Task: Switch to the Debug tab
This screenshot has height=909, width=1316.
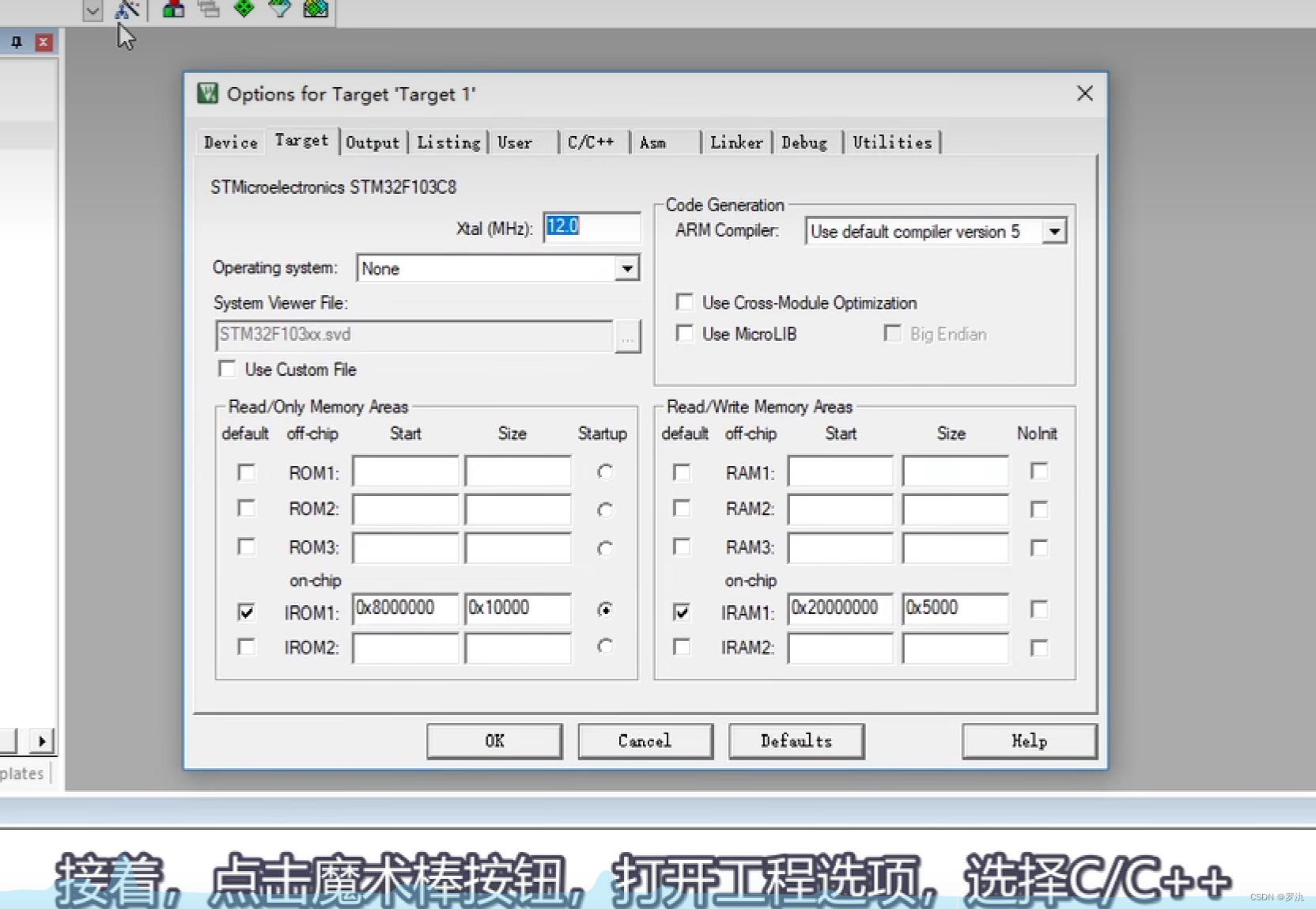Action: coord(804,142)
